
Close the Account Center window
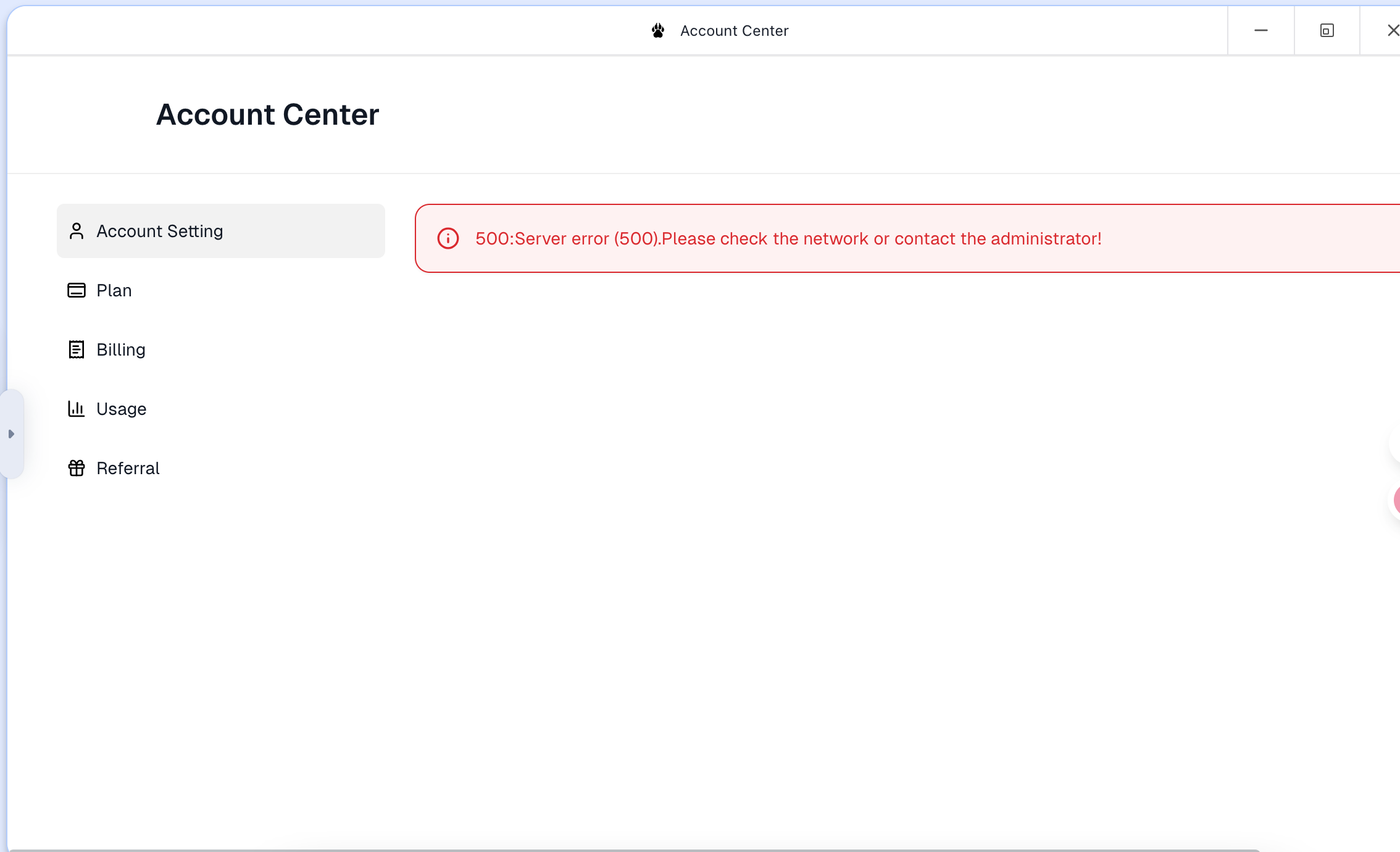click(1392, 30)
